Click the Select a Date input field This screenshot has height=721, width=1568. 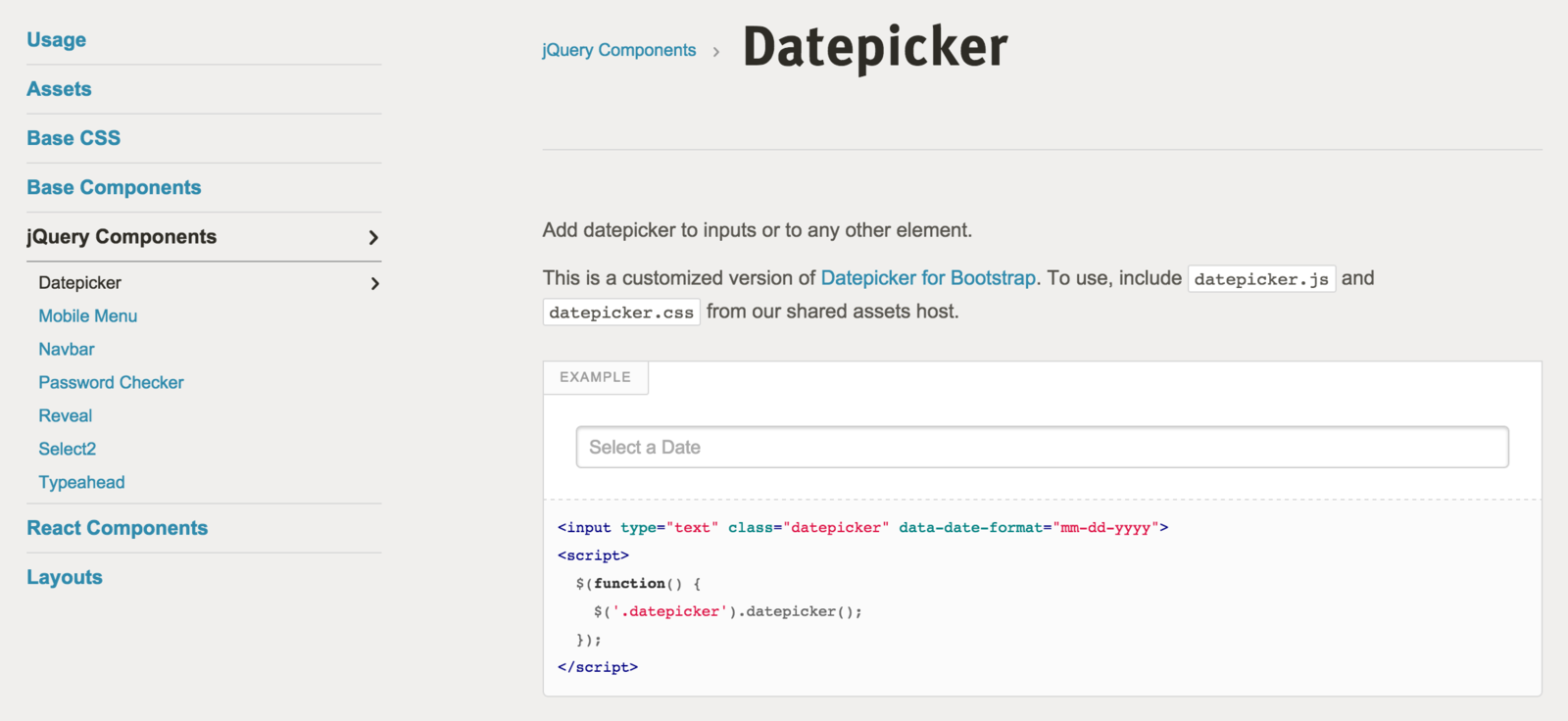tap(1042, 447)
